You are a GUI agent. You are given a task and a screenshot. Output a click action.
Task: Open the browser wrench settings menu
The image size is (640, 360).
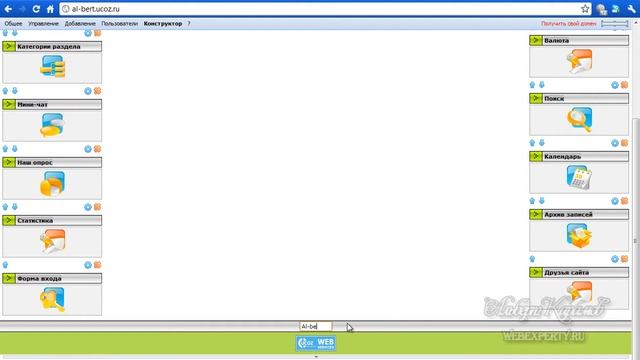coord(631,9)
